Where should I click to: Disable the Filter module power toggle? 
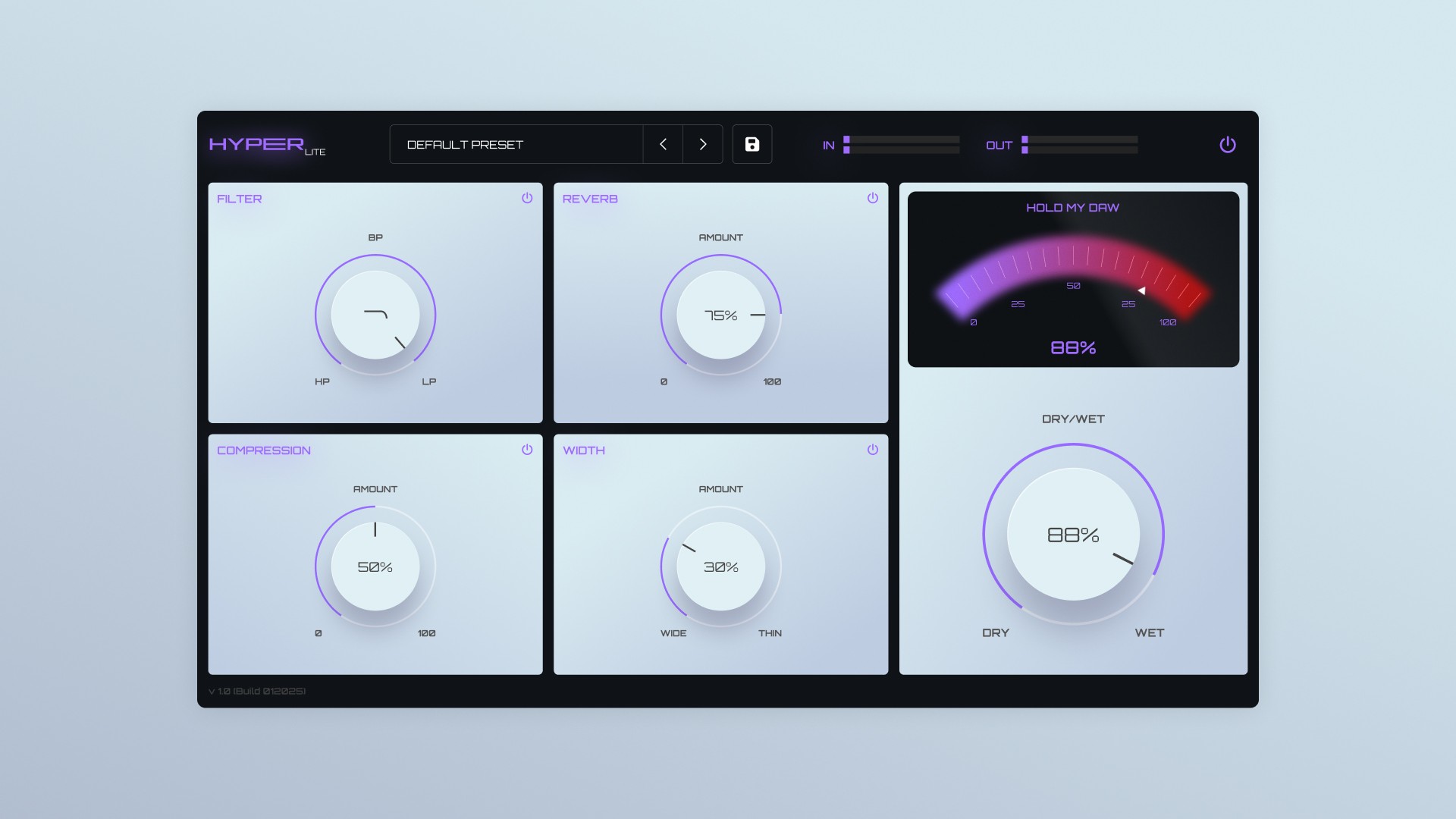[x=527, y=198]
